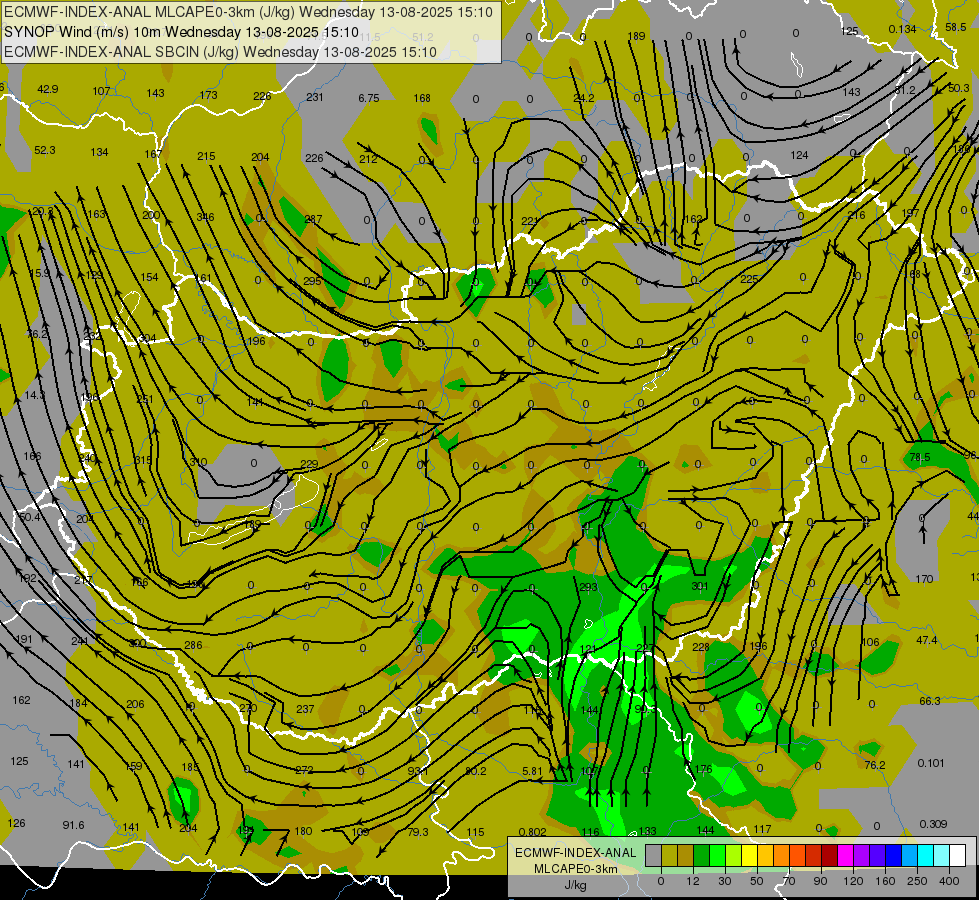Viewport: 979px width, 900px height.
Task: Click the cyan legend swatch
Action: point(925,855)
